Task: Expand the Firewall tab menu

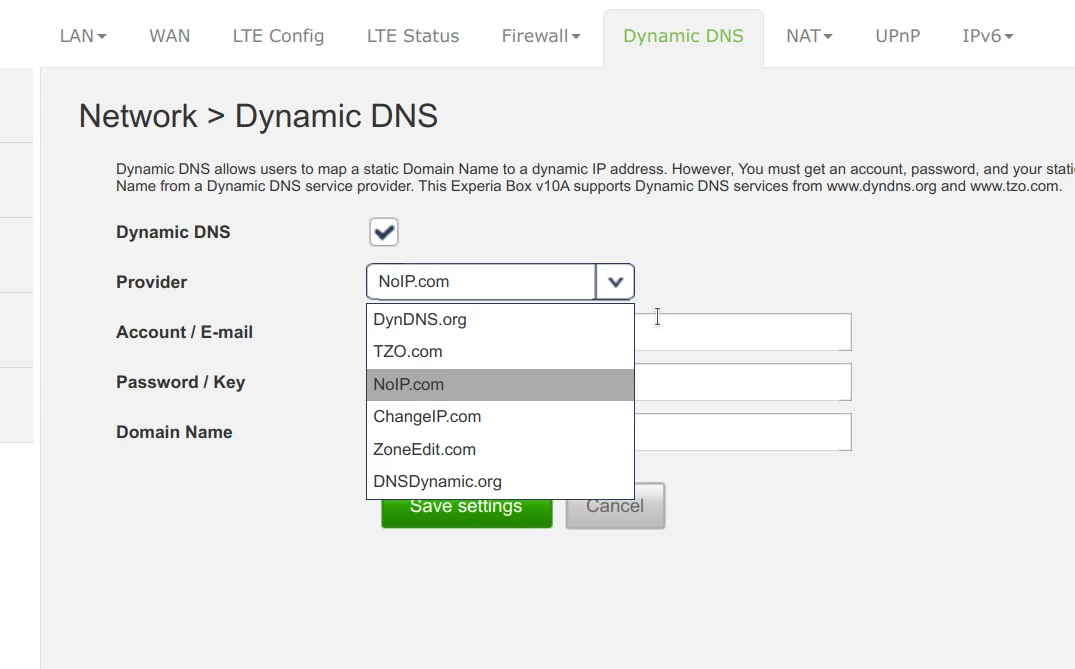Action: tap(541, 36)
